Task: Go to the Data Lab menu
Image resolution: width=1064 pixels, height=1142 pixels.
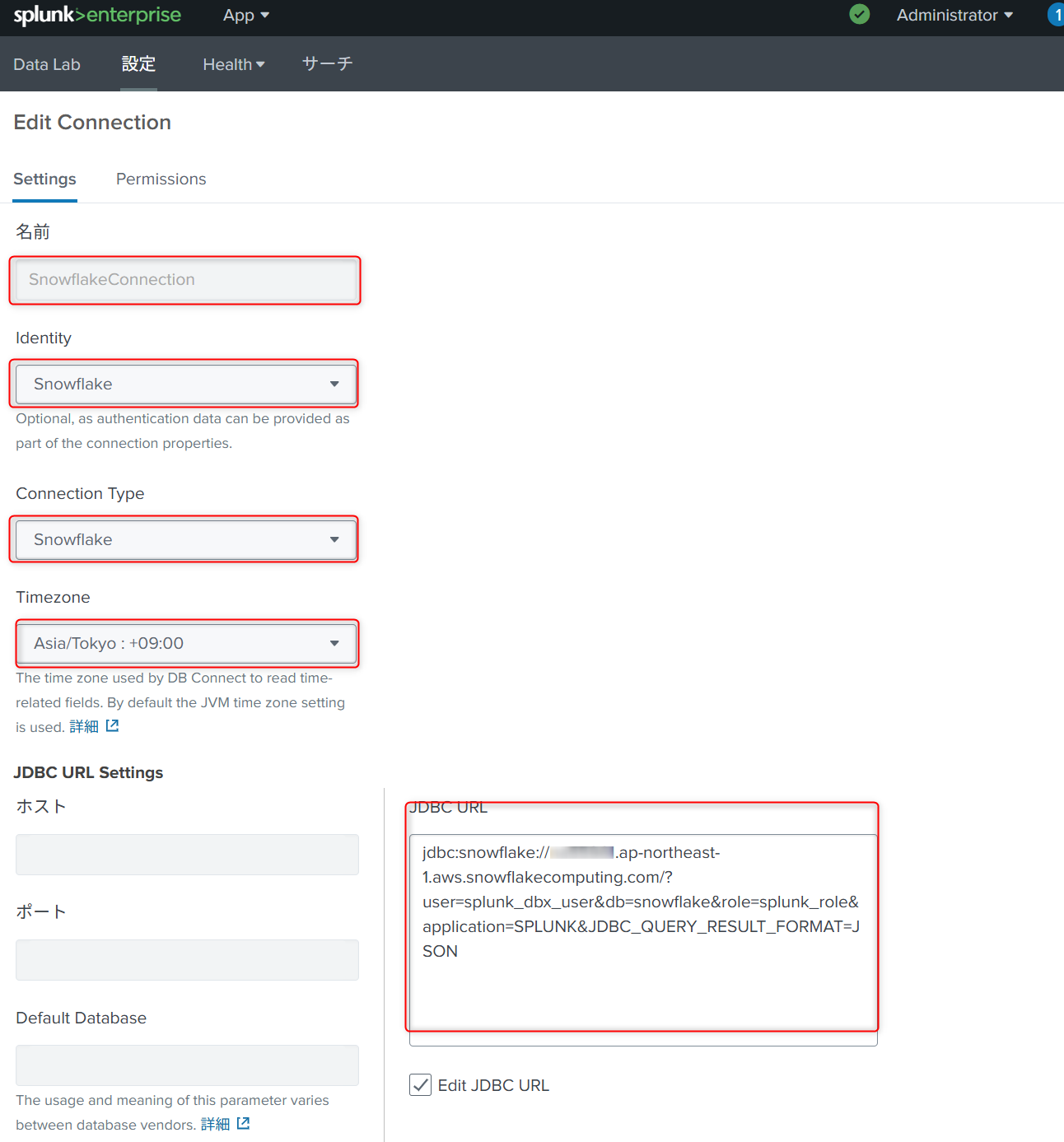Action: click(x=47, y=64)
